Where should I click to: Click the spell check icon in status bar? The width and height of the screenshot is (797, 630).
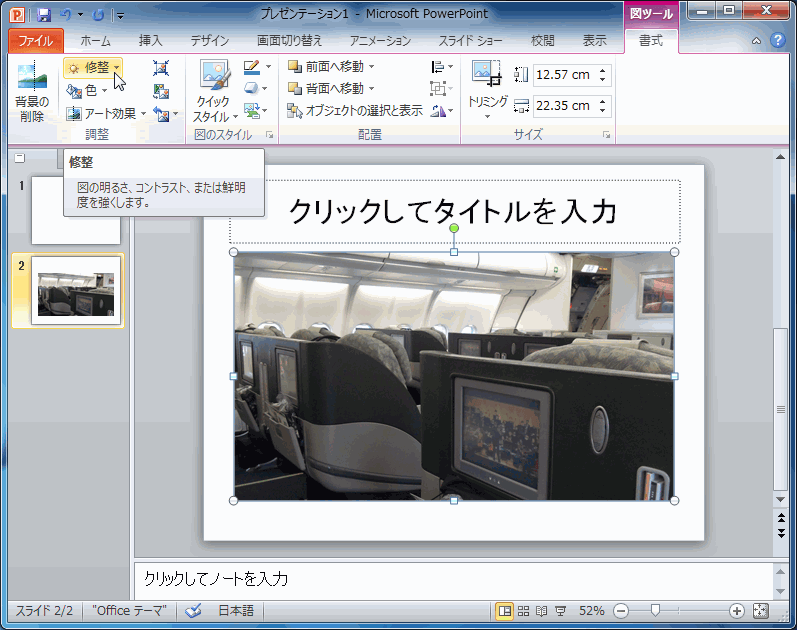194,610
